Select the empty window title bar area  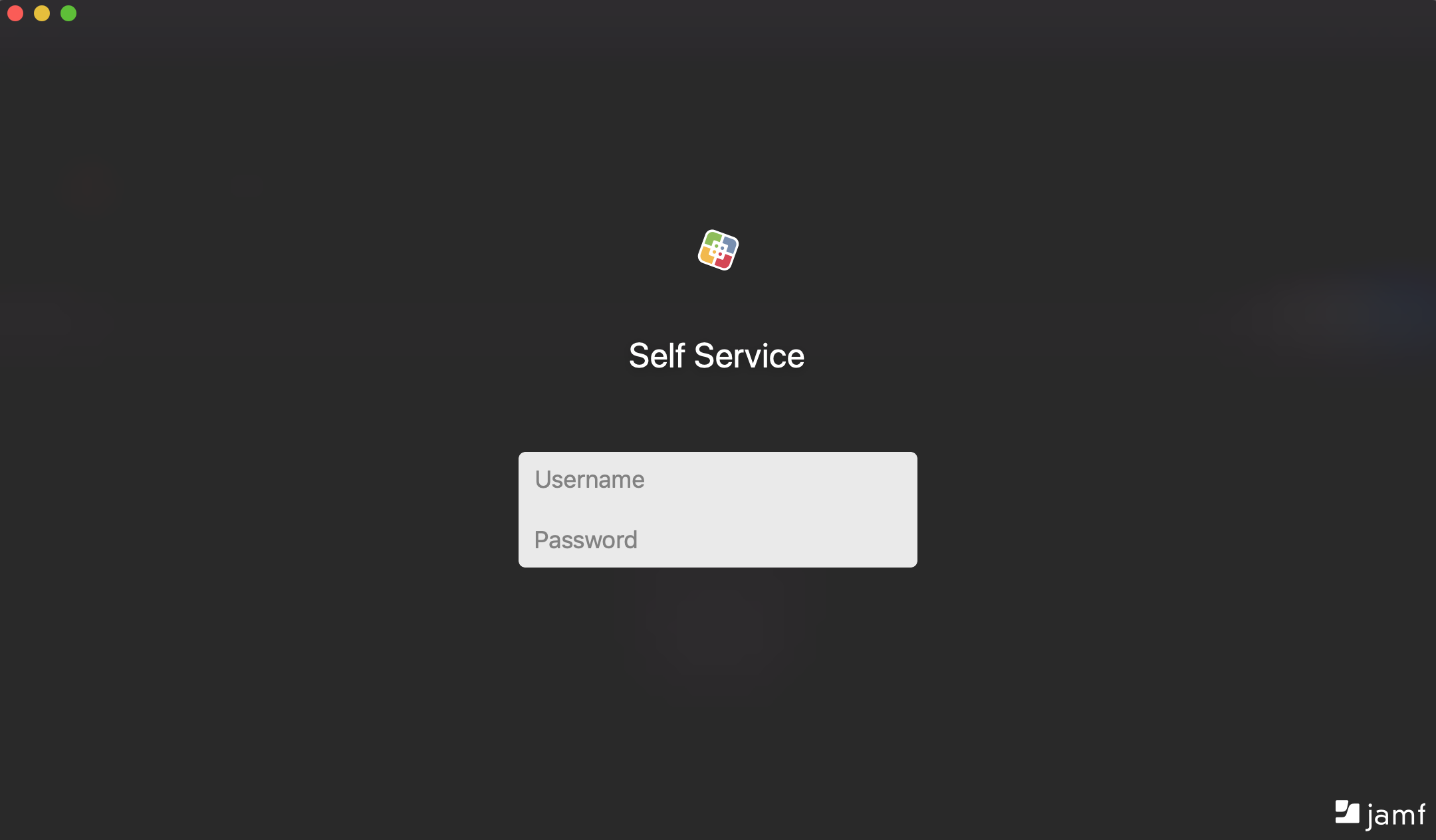tap(718, 13)
